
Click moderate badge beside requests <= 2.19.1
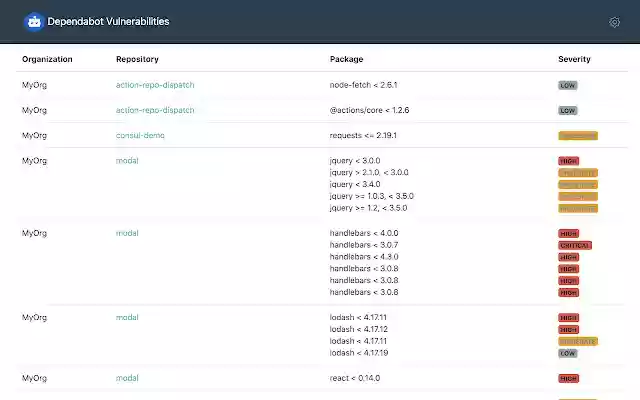coord(578,136)
